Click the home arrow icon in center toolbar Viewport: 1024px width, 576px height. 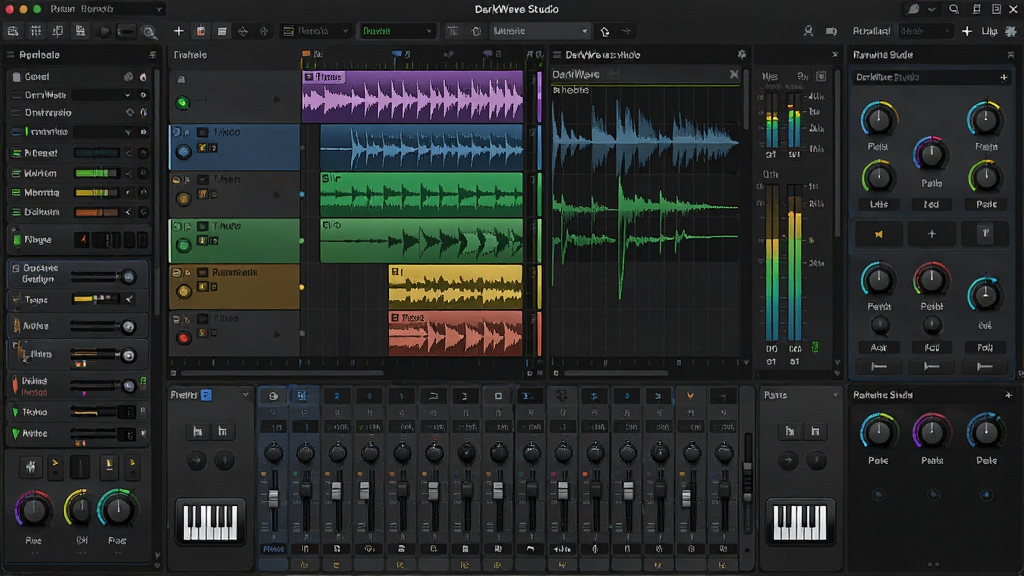pos(605,31)
